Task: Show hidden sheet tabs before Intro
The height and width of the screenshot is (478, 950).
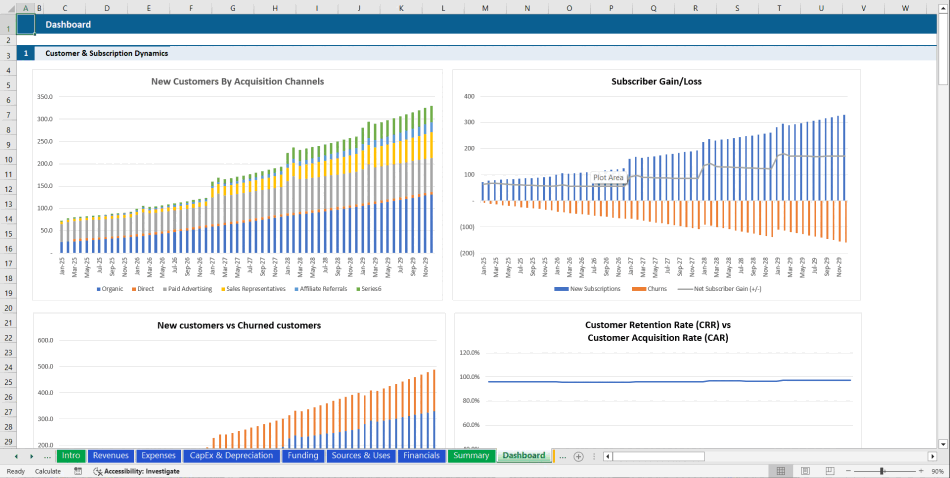Action: click(47, 456)
